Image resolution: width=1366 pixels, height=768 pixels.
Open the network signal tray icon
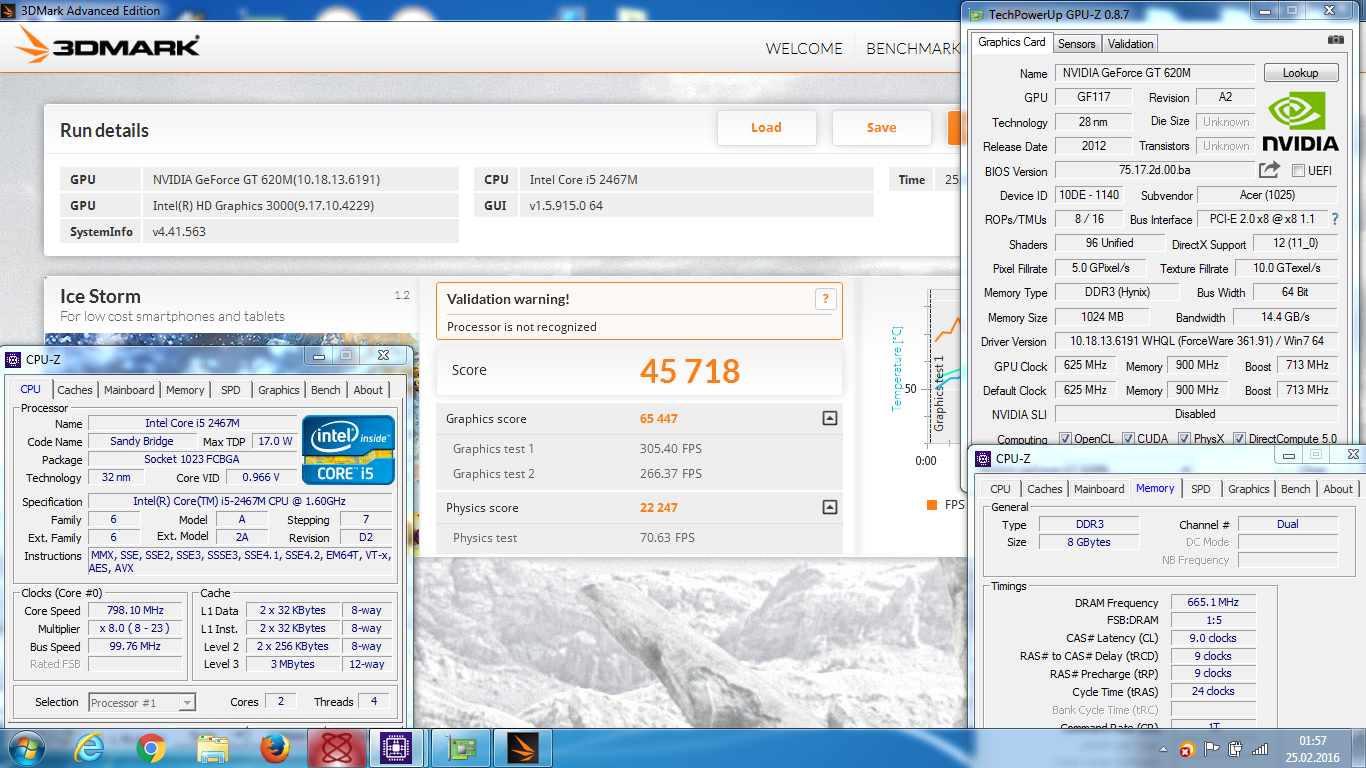coord(1261,749)
